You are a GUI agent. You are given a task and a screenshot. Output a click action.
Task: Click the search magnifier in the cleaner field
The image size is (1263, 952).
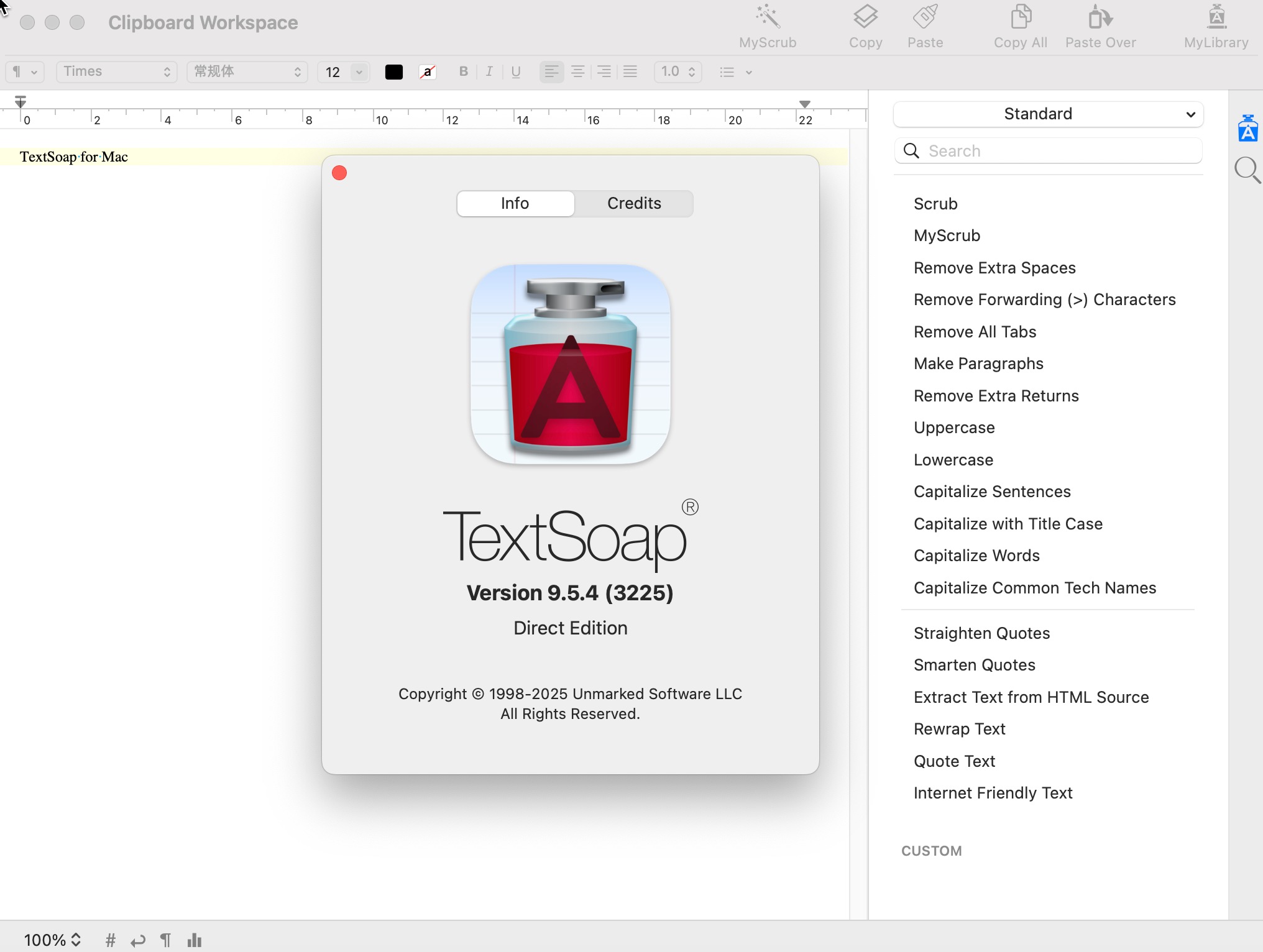tap(911, 151)
